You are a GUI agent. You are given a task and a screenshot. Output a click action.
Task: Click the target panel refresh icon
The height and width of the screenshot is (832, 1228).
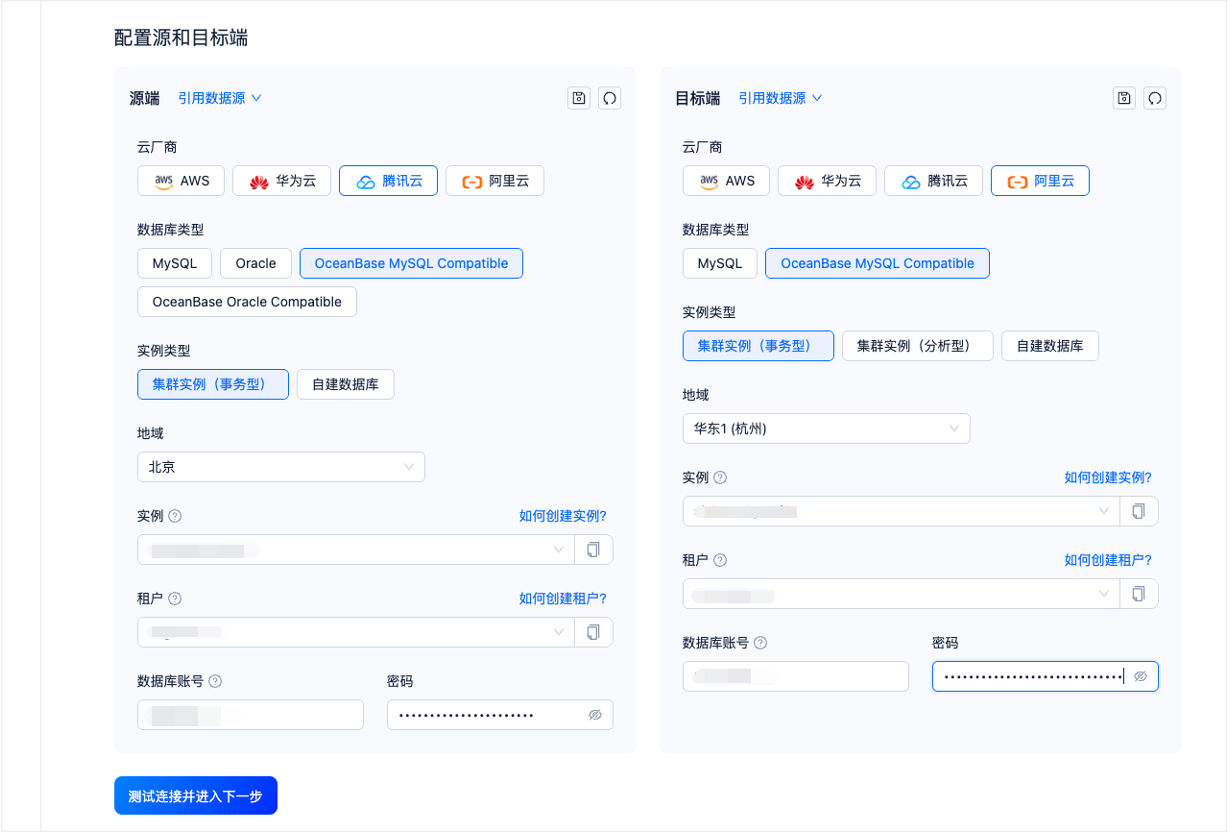tap(1155, 98)
